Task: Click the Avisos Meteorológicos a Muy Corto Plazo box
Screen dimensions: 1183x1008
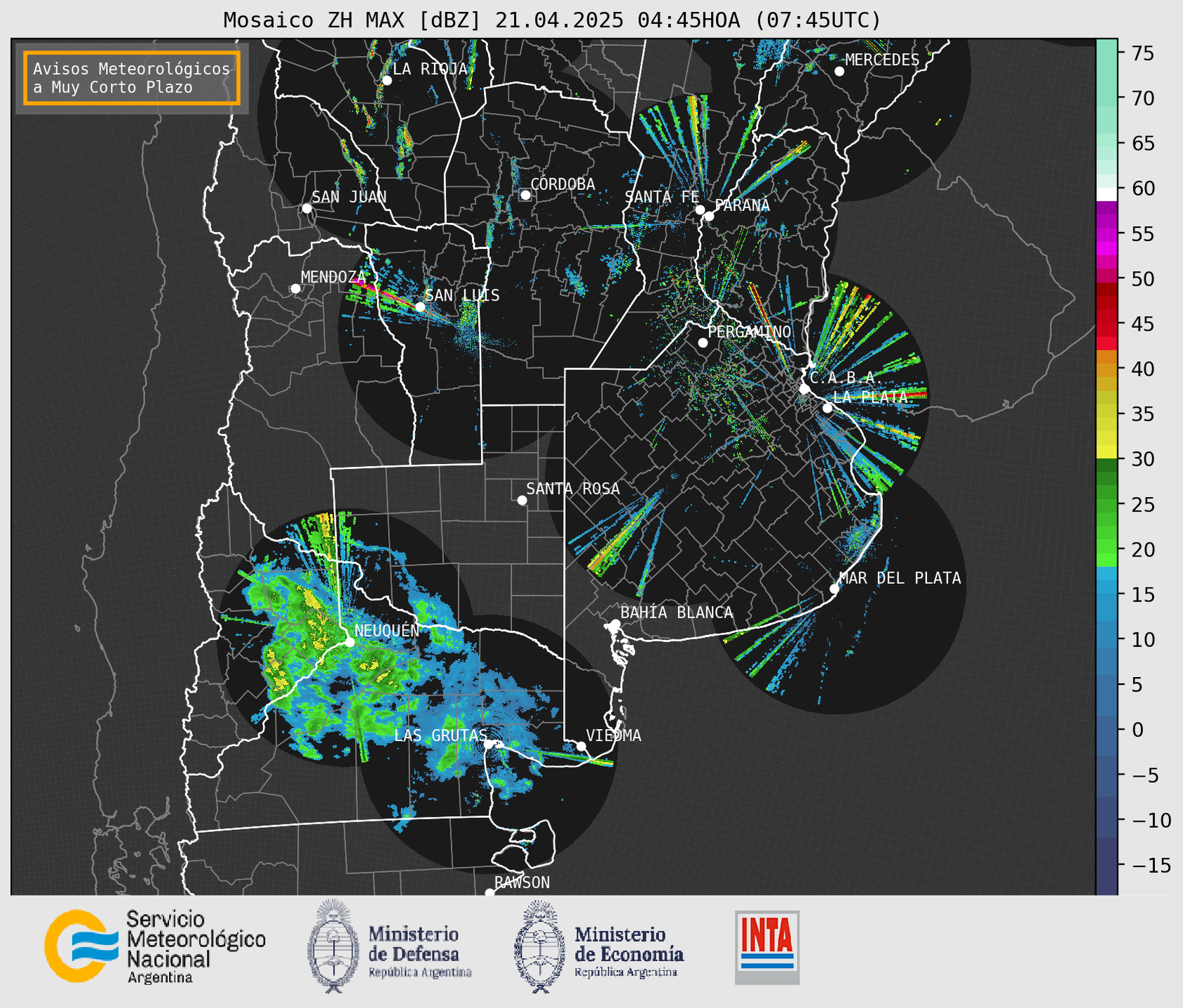Action: [132, 78]
